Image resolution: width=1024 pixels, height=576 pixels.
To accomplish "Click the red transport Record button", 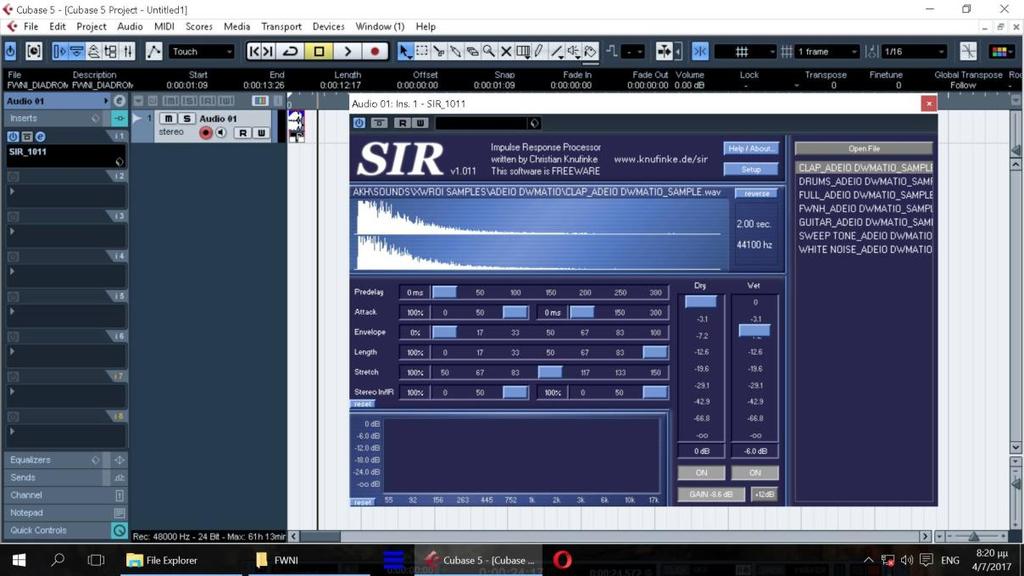I will (375, 52).
